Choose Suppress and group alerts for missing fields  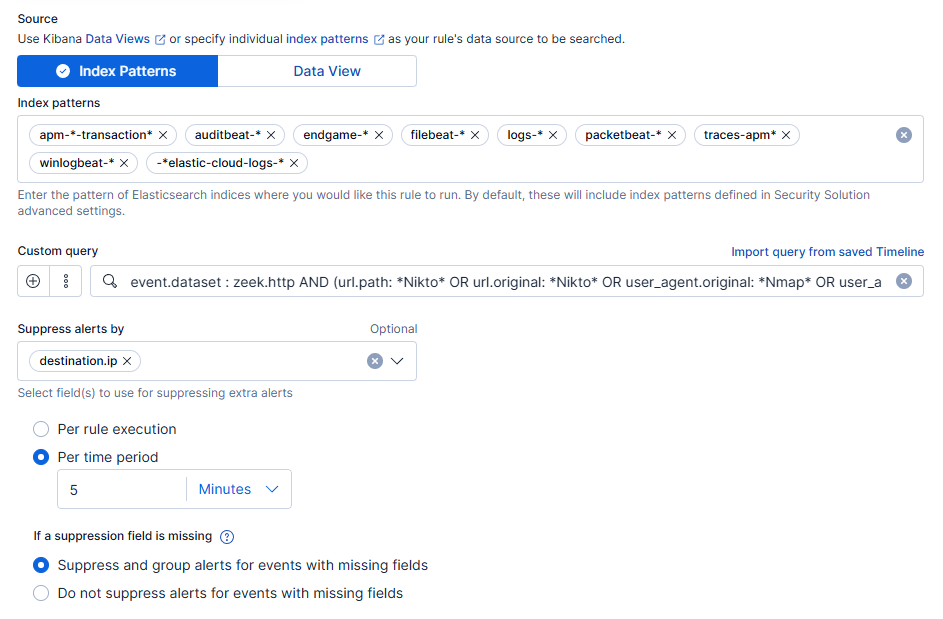41,565
